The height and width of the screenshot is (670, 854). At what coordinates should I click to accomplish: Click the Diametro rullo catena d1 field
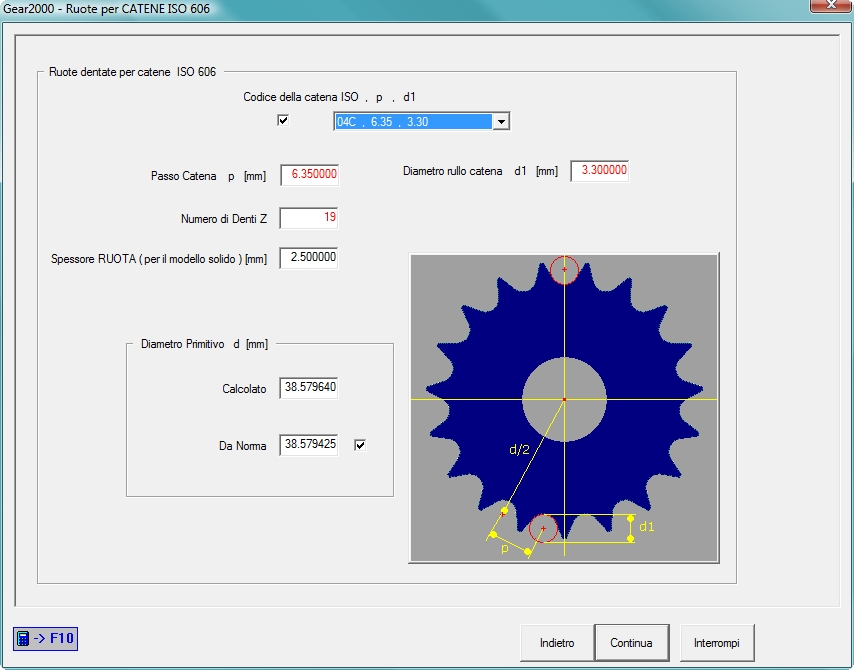[600, 170]
